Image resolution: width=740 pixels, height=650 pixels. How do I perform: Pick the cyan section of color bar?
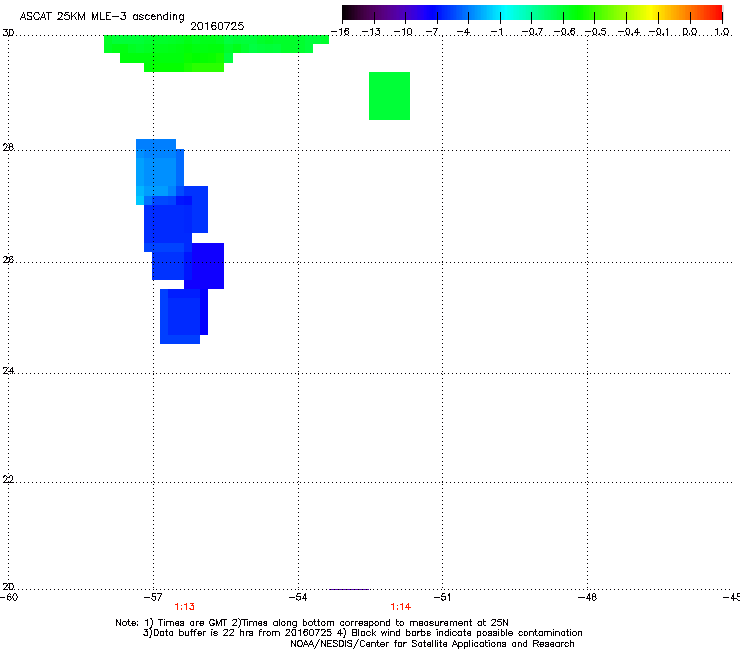click(507, 13)
